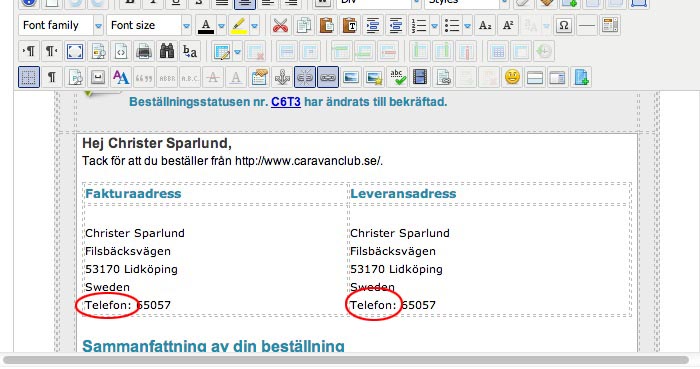Decrease indent with outdent icon
The height and width of the screenshot is (369, 700).
point(396,25)
